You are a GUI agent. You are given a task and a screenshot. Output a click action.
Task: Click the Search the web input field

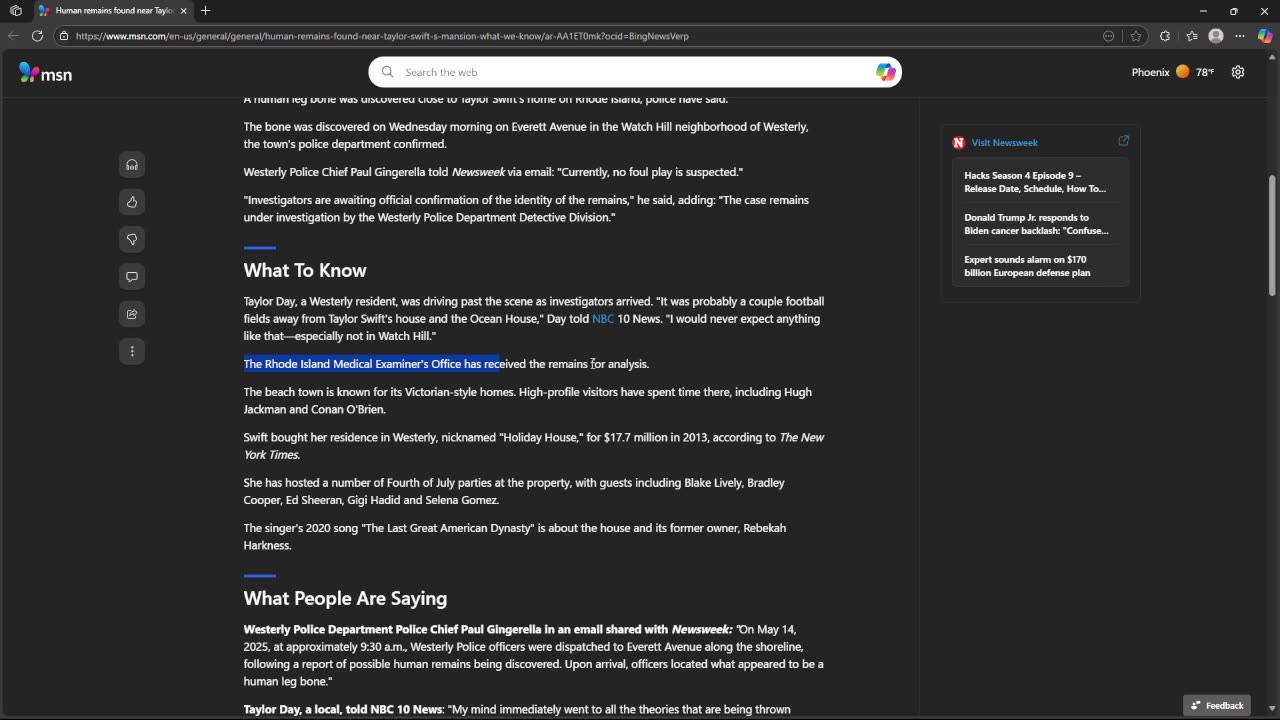coord(635,72)
